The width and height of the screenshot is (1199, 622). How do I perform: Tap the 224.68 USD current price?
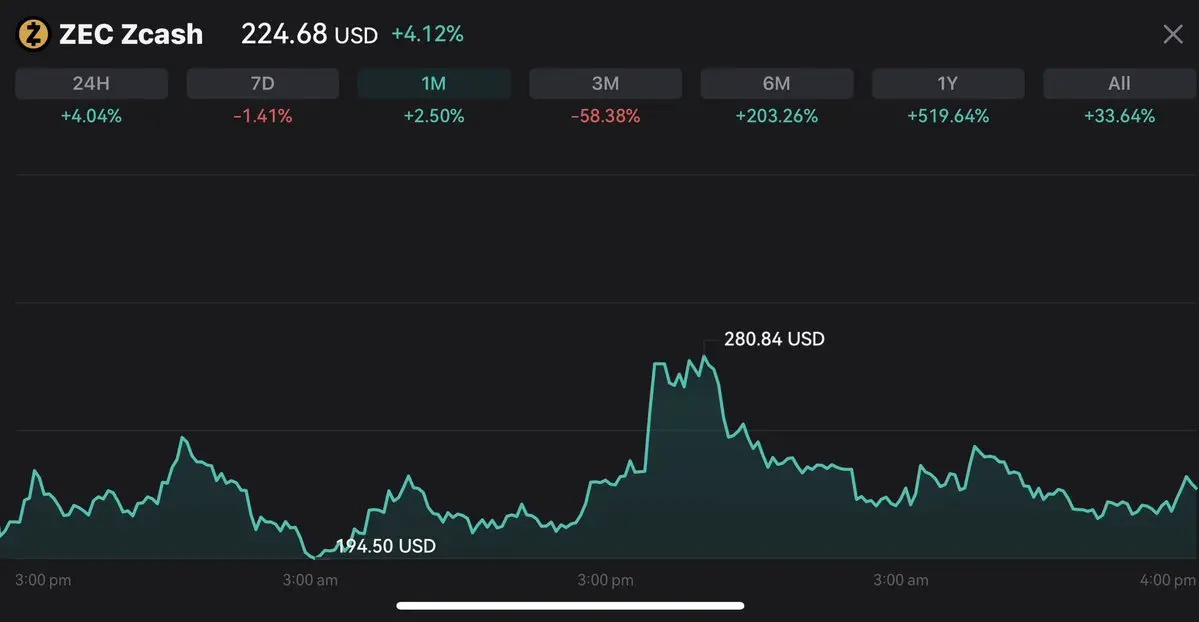click(x=309, y=35)
